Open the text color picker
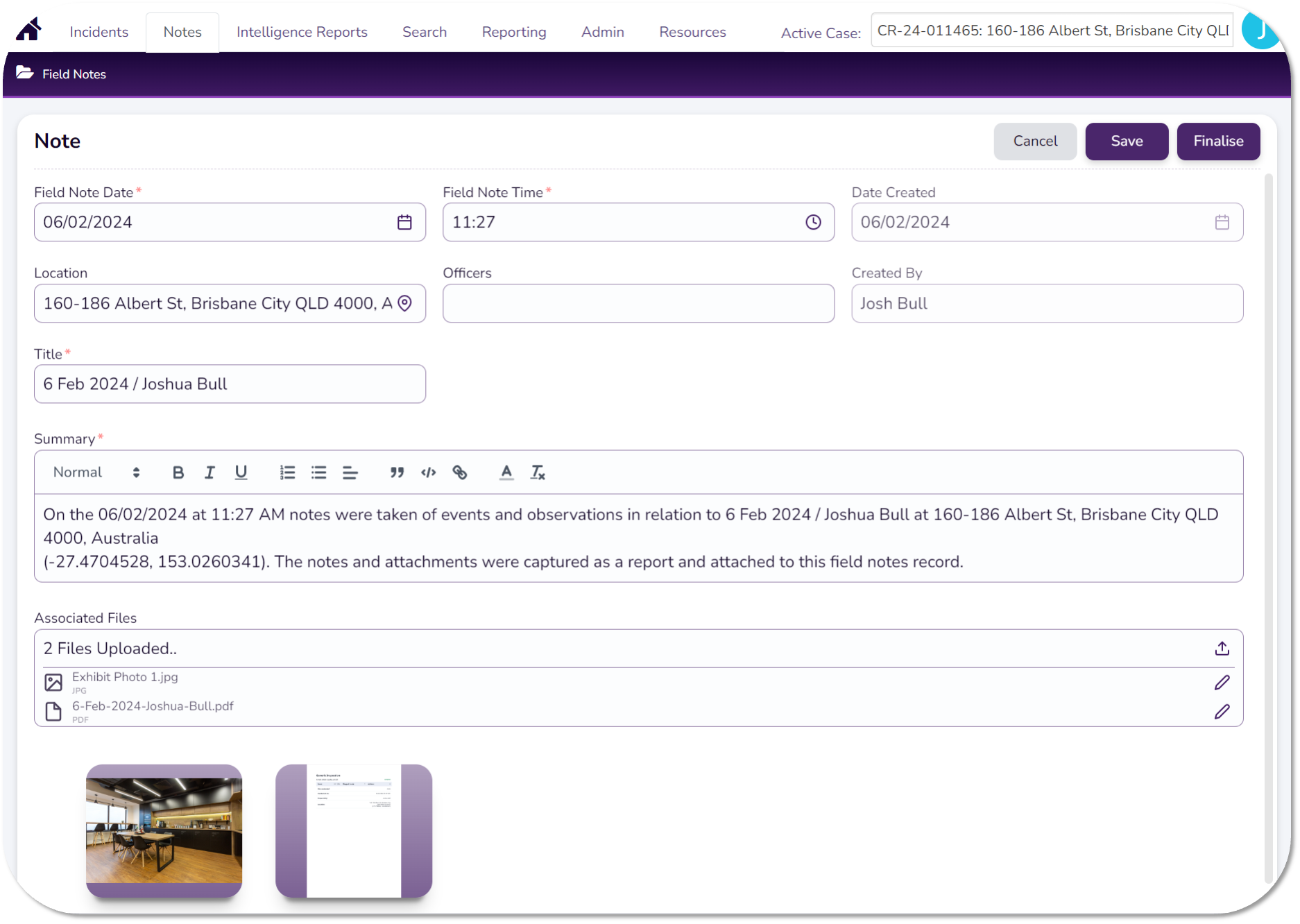The image size is (1300, 924). pyautogui.click(x=506, y=472)
